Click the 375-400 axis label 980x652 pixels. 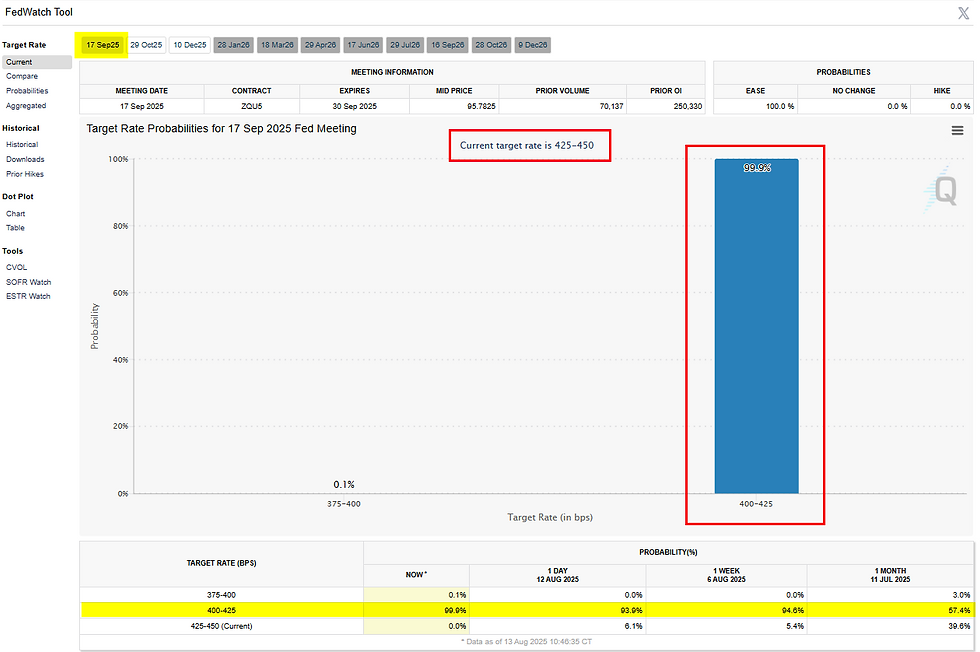(344, 504)
